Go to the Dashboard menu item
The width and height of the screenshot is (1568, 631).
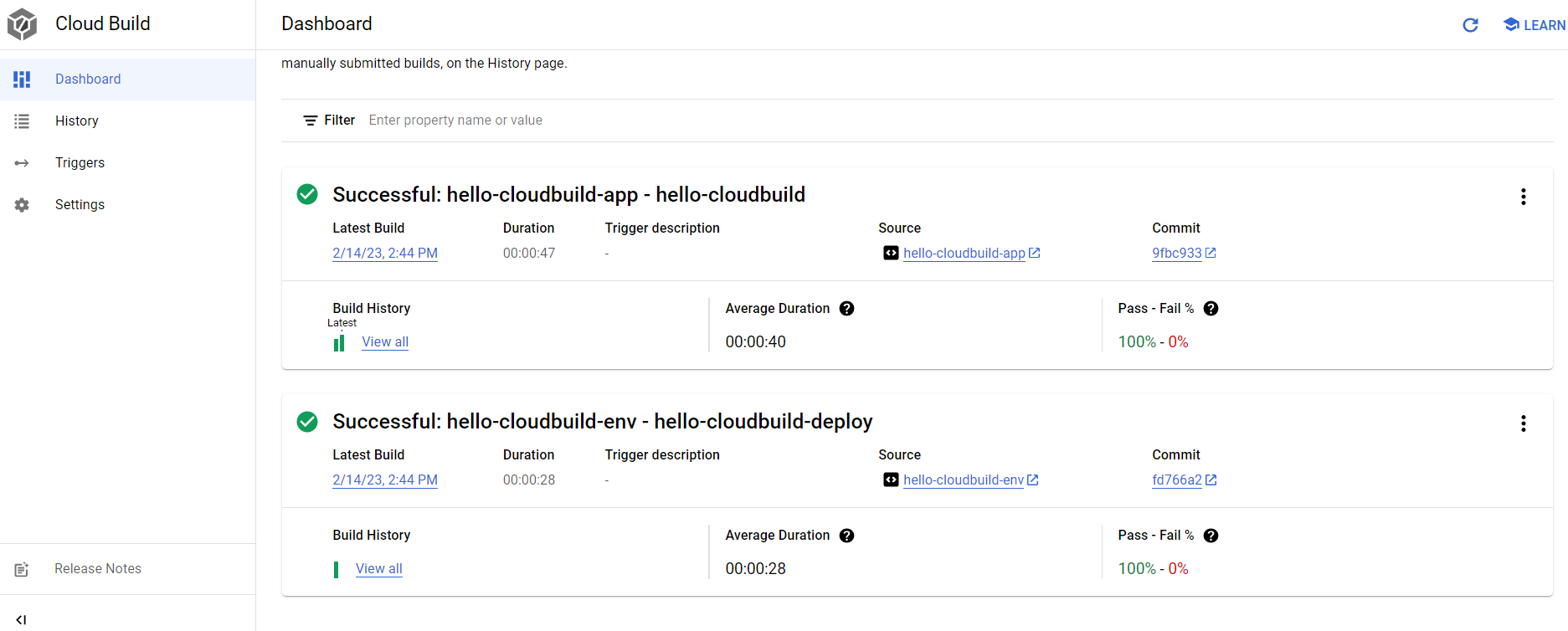[x=127, y=80]
